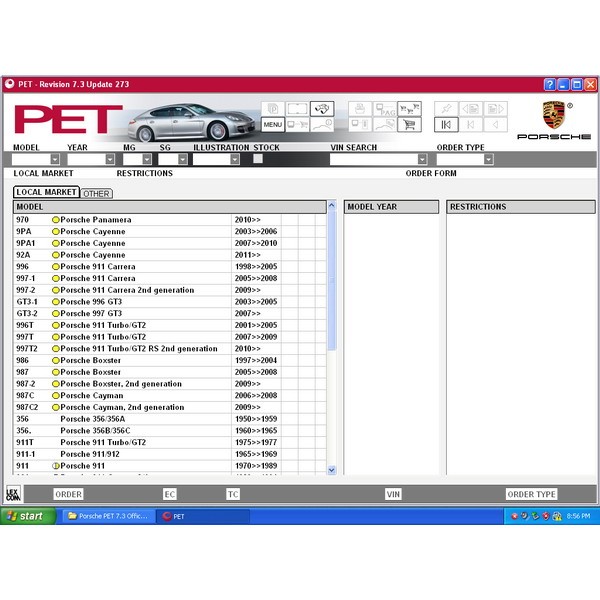The width and height of the screenshot is (600, 600).
Task: Switch to the LOCAL MARKET tab
Action: [46, 192]
